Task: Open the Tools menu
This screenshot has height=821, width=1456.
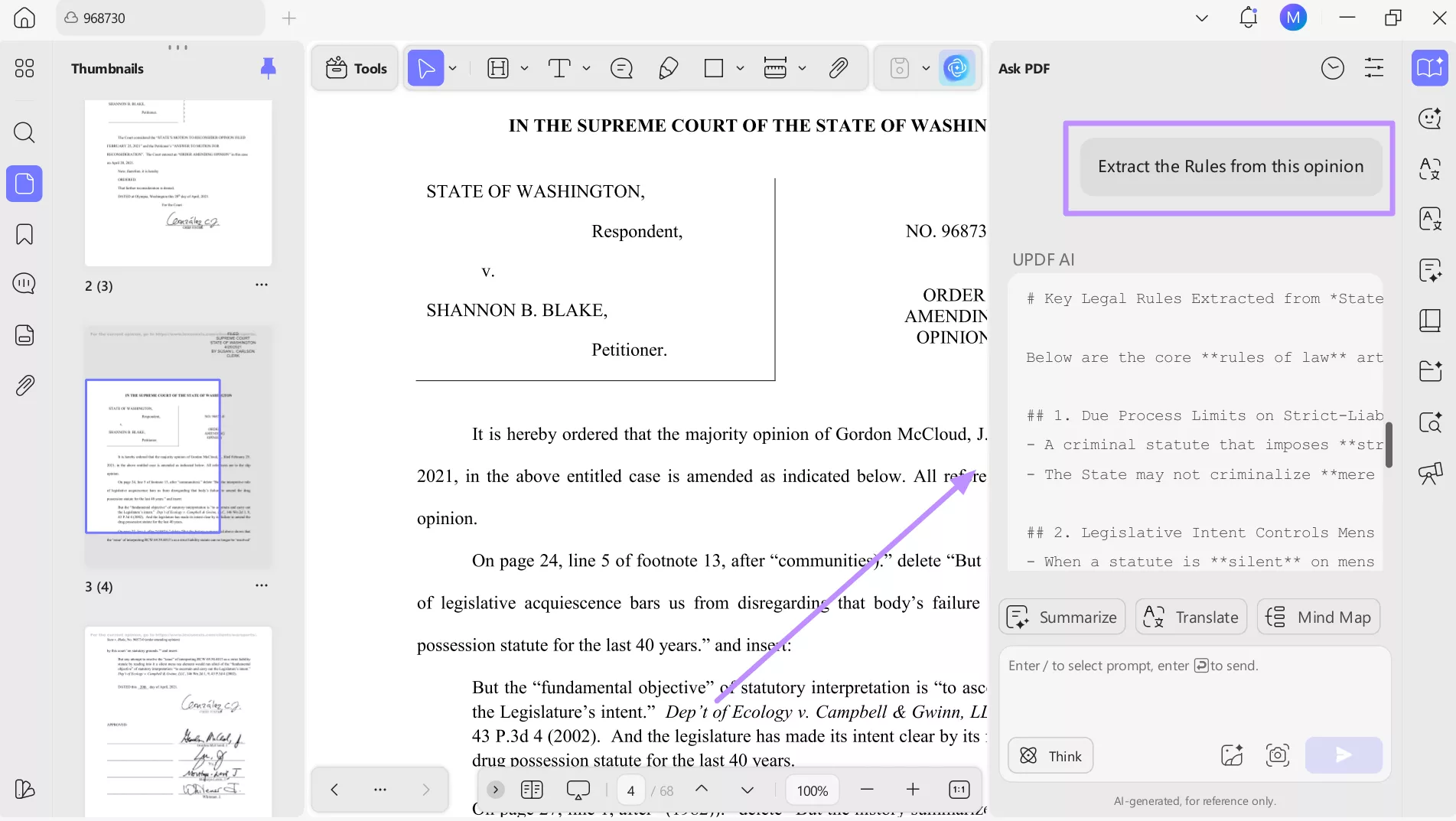Action: 354,68
